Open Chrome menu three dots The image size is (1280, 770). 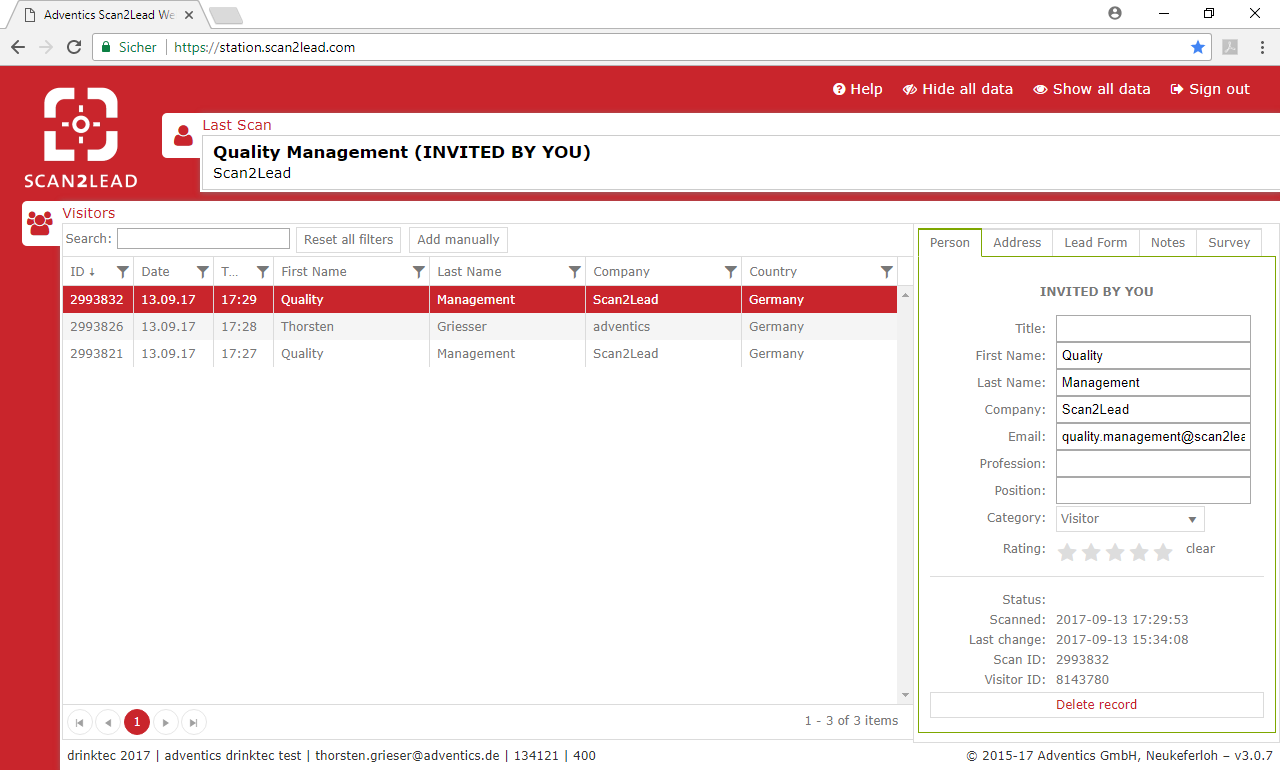(x=1261, y=47)
